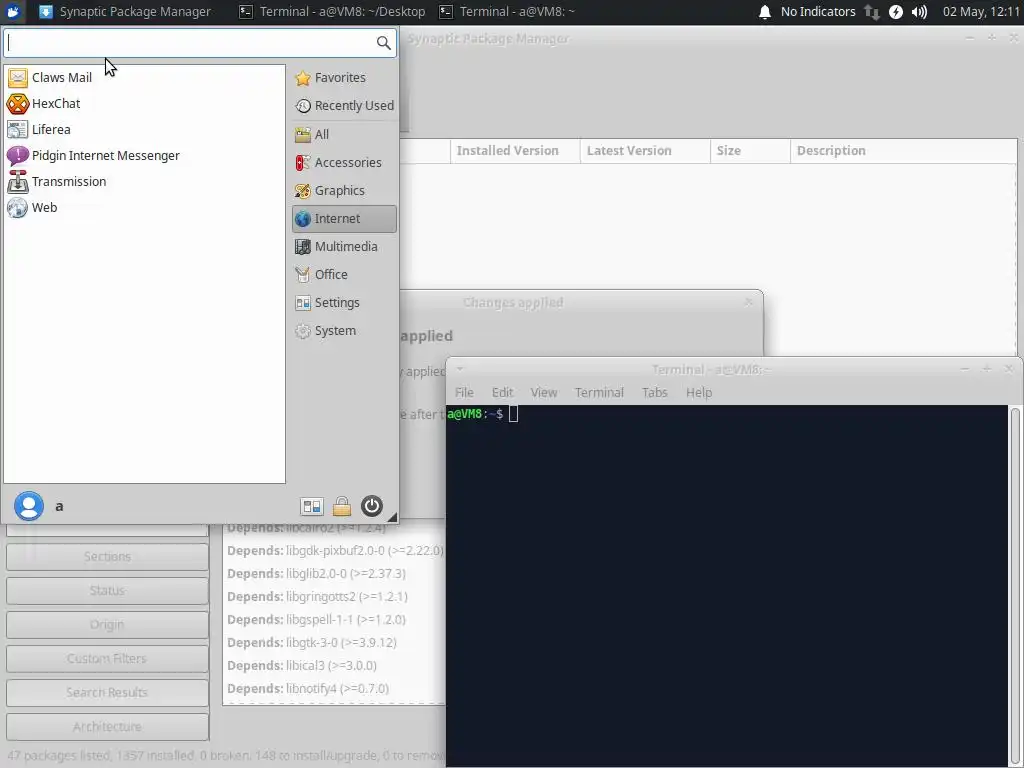Click the network connection tray icon
The width and height of the screenshot is (1024, 768).
pos(872,12)
